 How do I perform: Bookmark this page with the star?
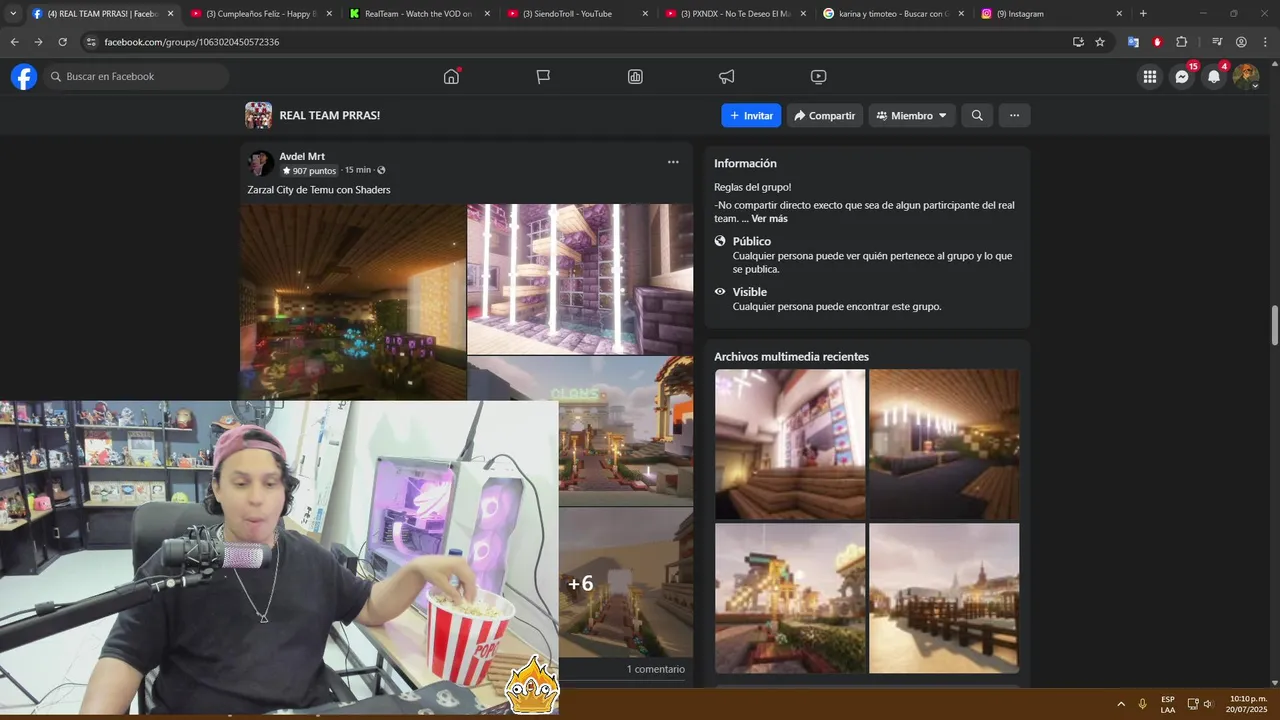(x=1100, y=42)
